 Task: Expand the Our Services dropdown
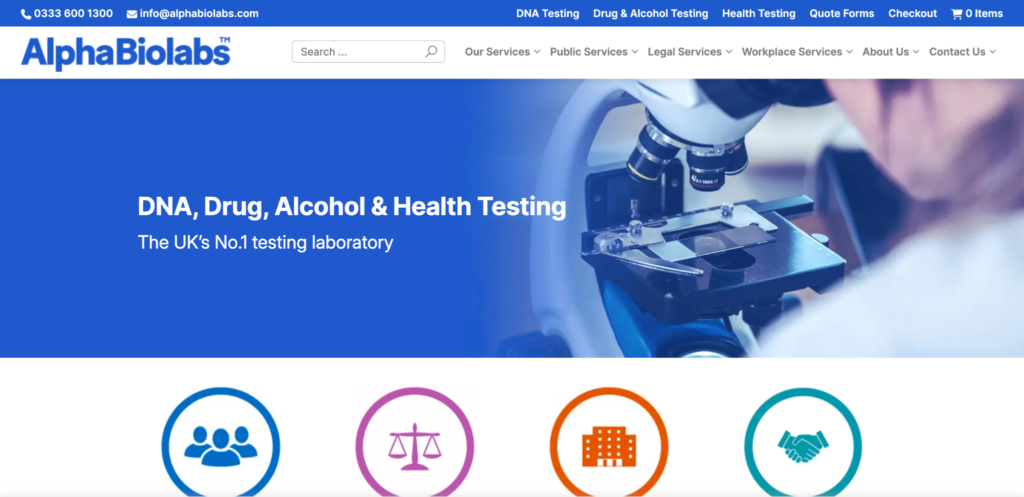point(502,52)
